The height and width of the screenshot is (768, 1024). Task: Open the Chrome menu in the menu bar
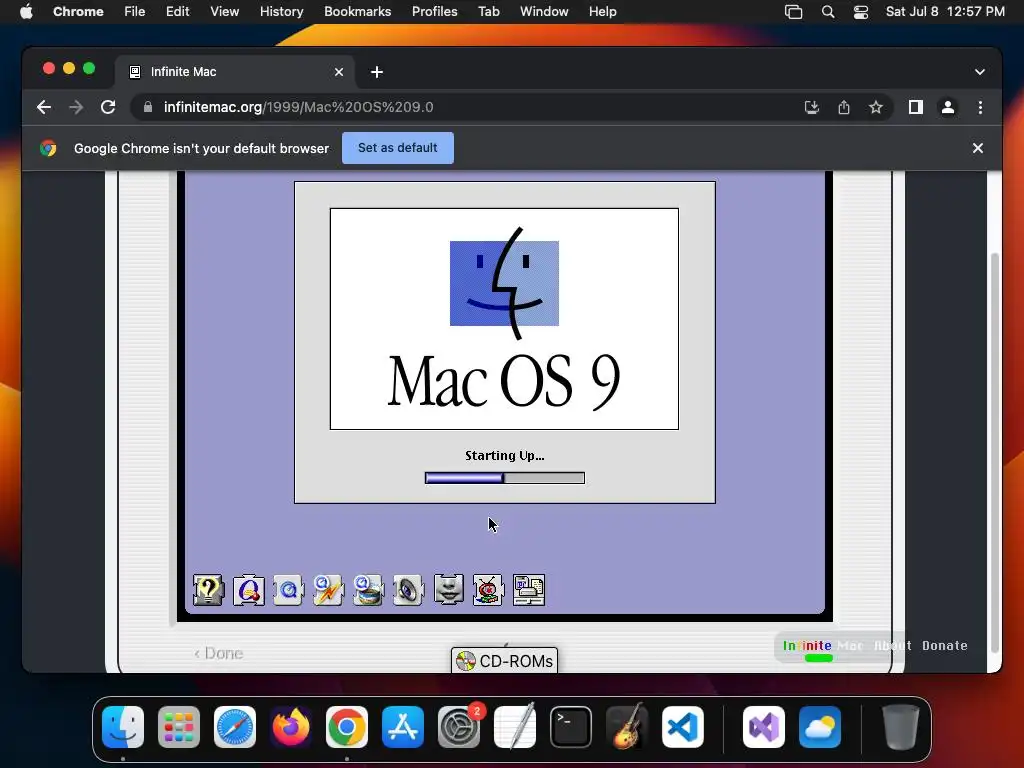tap(78, 12)
